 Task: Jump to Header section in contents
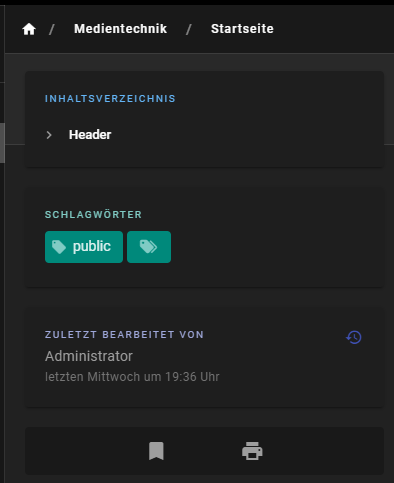90,135
